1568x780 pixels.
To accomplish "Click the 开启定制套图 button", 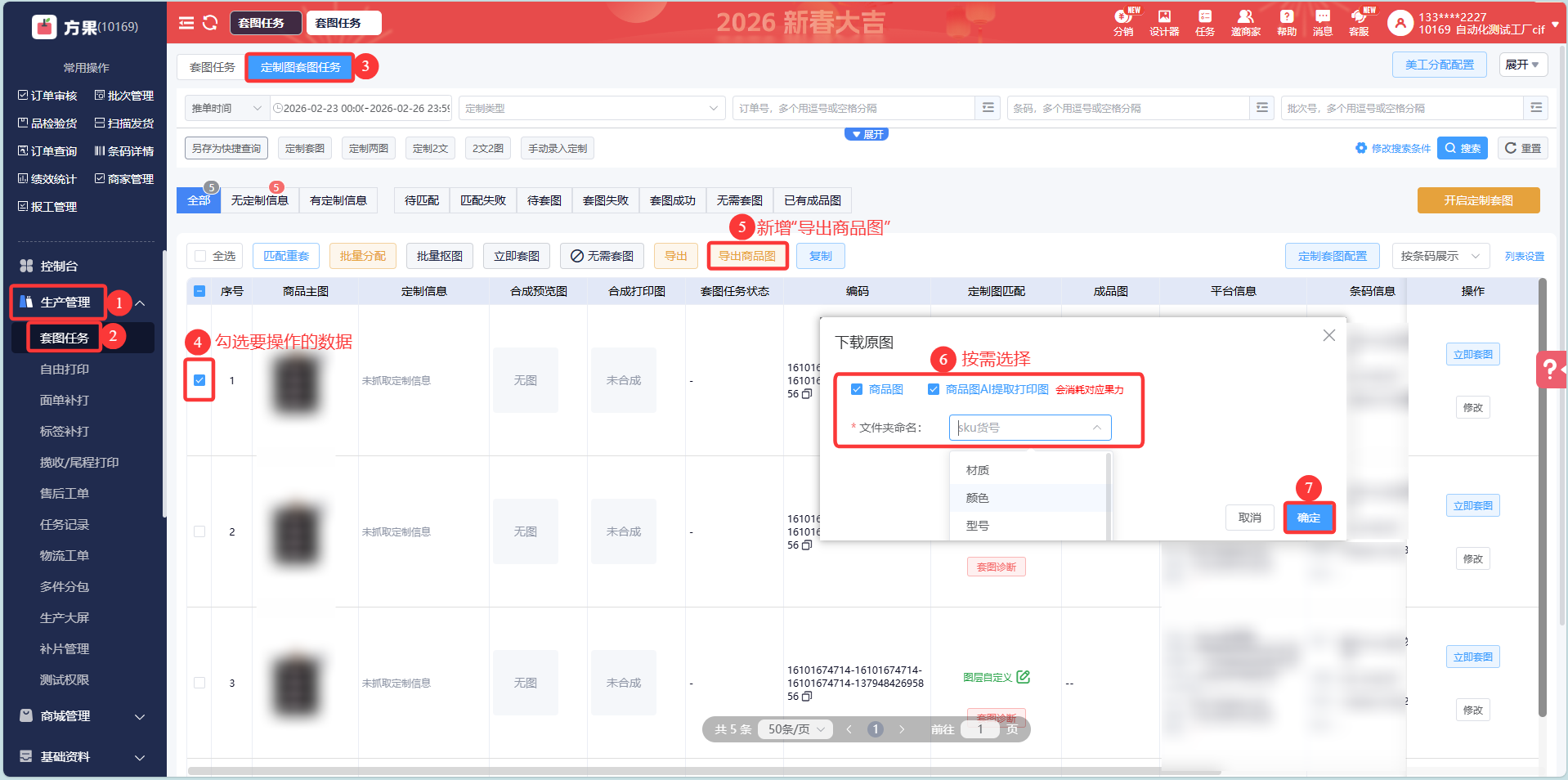I will 1478,200.
